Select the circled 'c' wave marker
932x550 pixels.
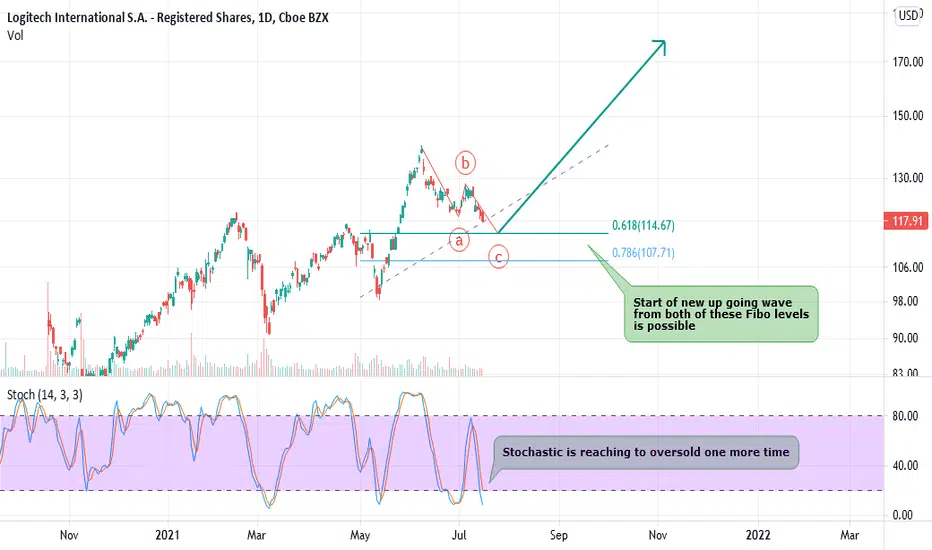click(x=498, y=257)
